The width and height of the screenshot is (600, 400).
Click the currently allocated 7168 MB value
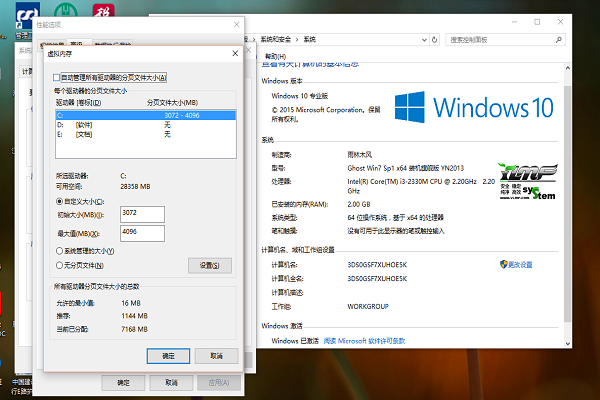pos(134,329)
